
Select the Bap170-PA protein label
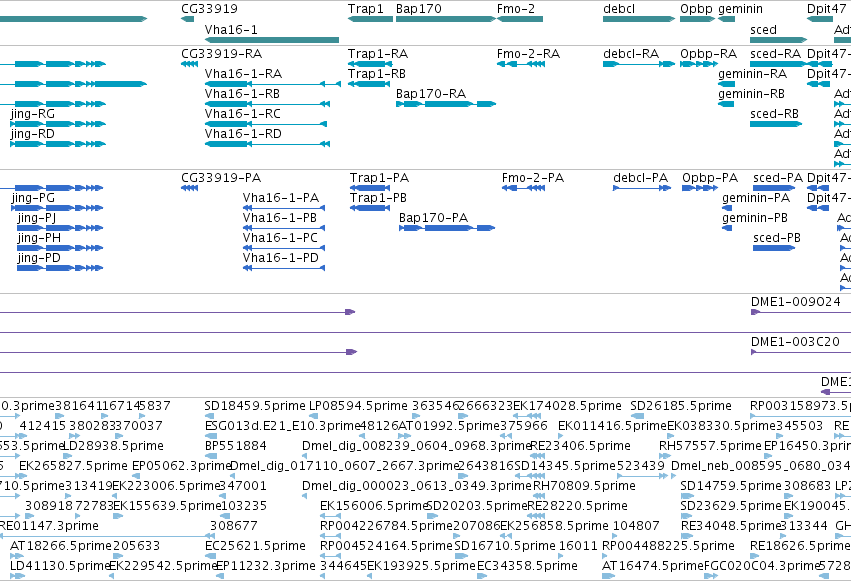433,218
